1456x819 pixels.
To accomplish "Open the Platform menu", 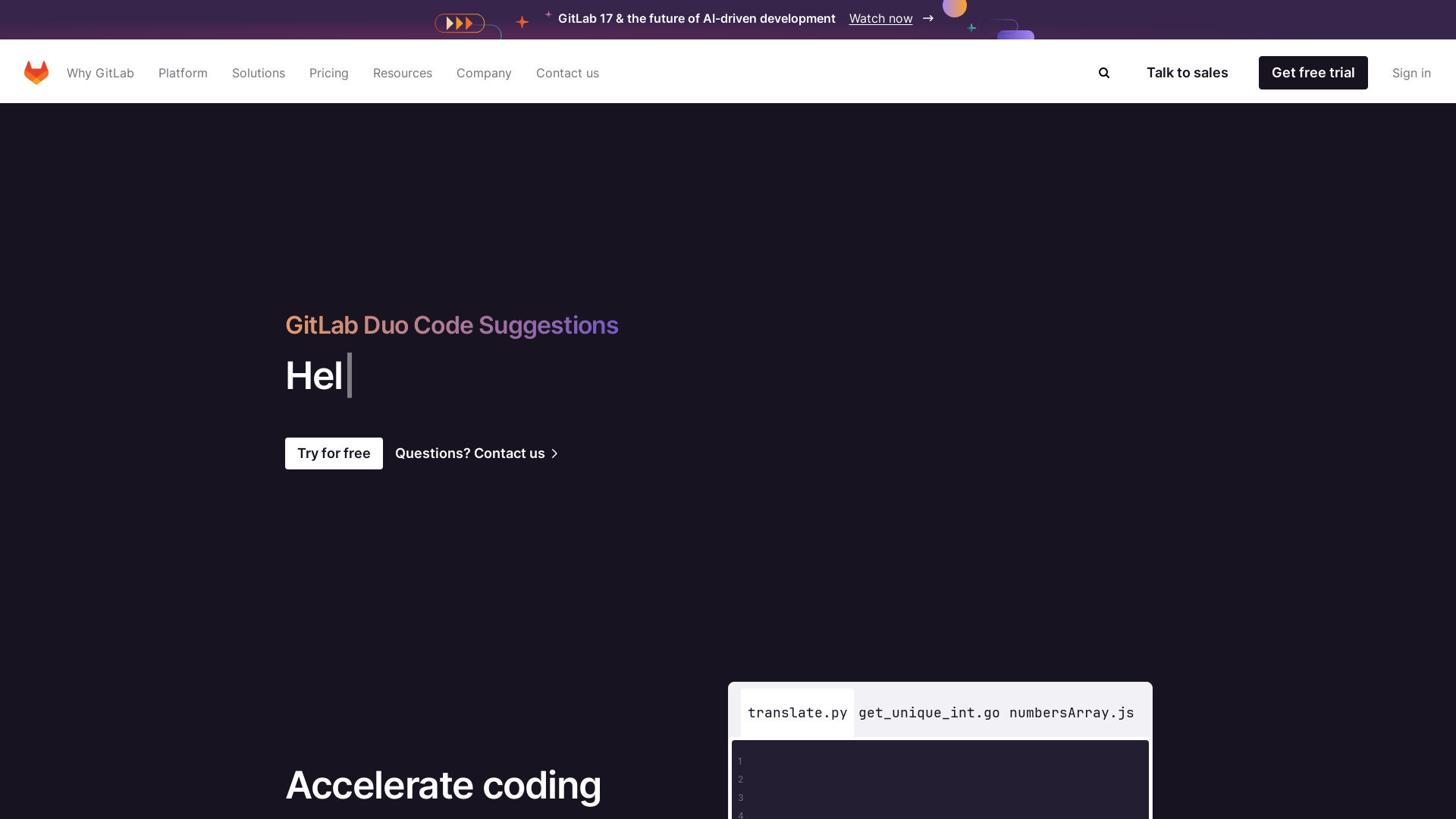I will pos(183,73).
